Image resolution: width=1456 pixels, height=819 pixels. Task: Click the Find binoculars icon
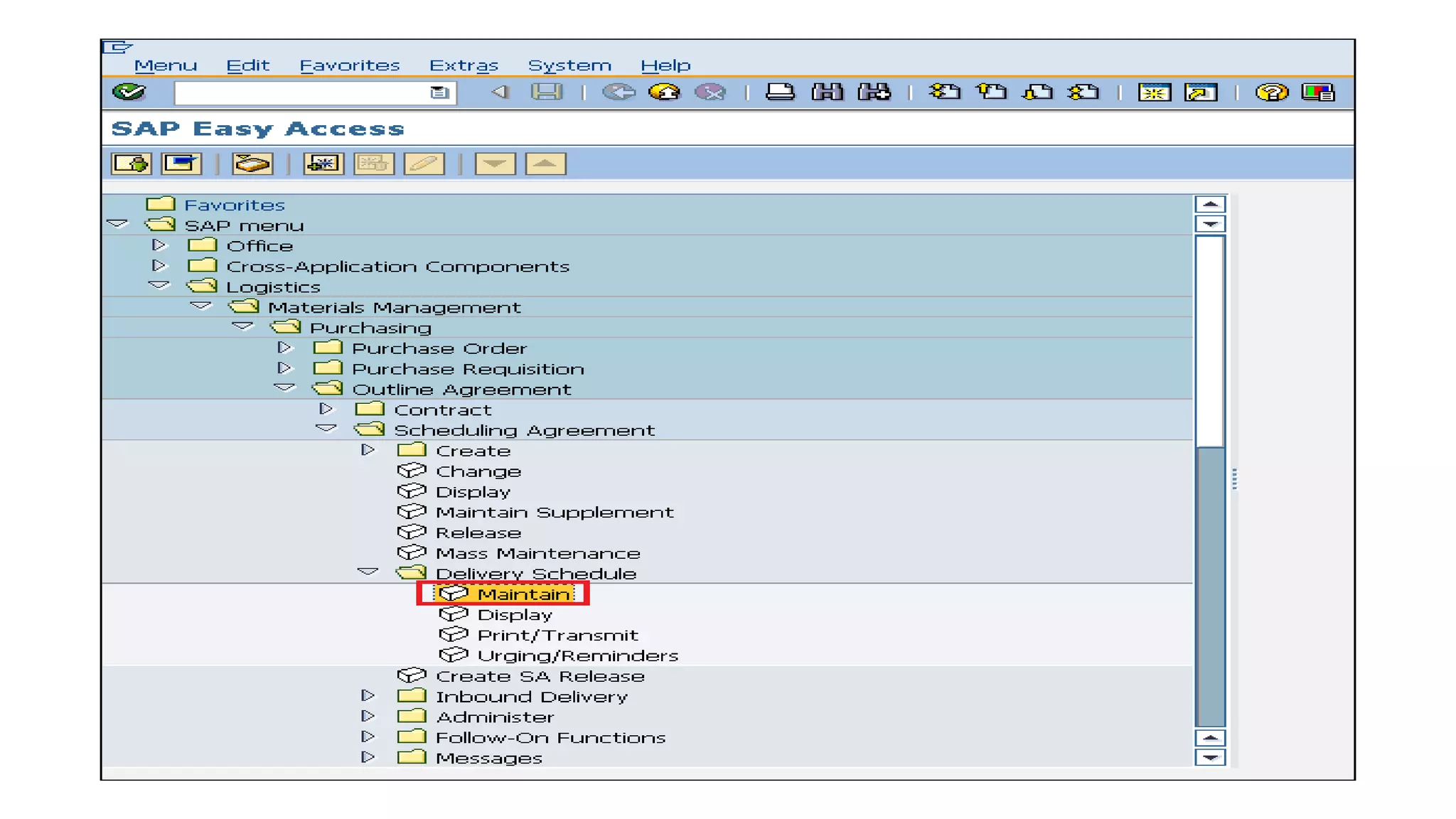pyautogui.click(x=827, y=92)
